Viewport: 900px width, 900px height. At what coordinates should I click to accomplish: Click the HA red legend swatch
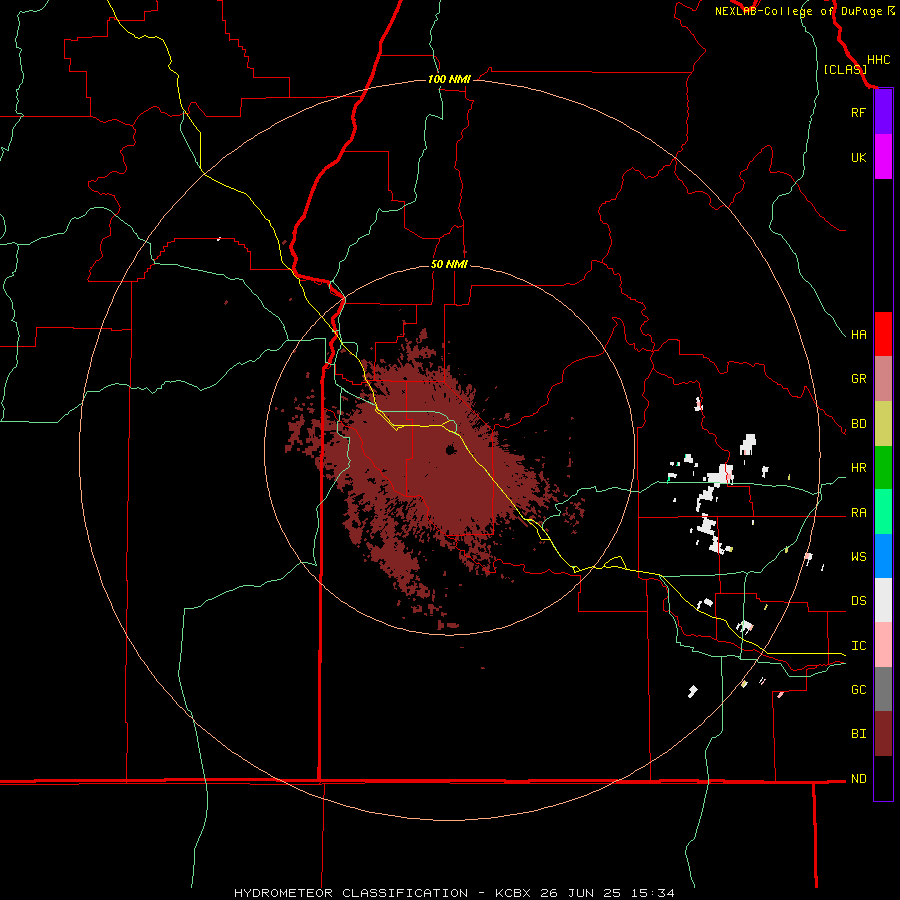[883, 334]
